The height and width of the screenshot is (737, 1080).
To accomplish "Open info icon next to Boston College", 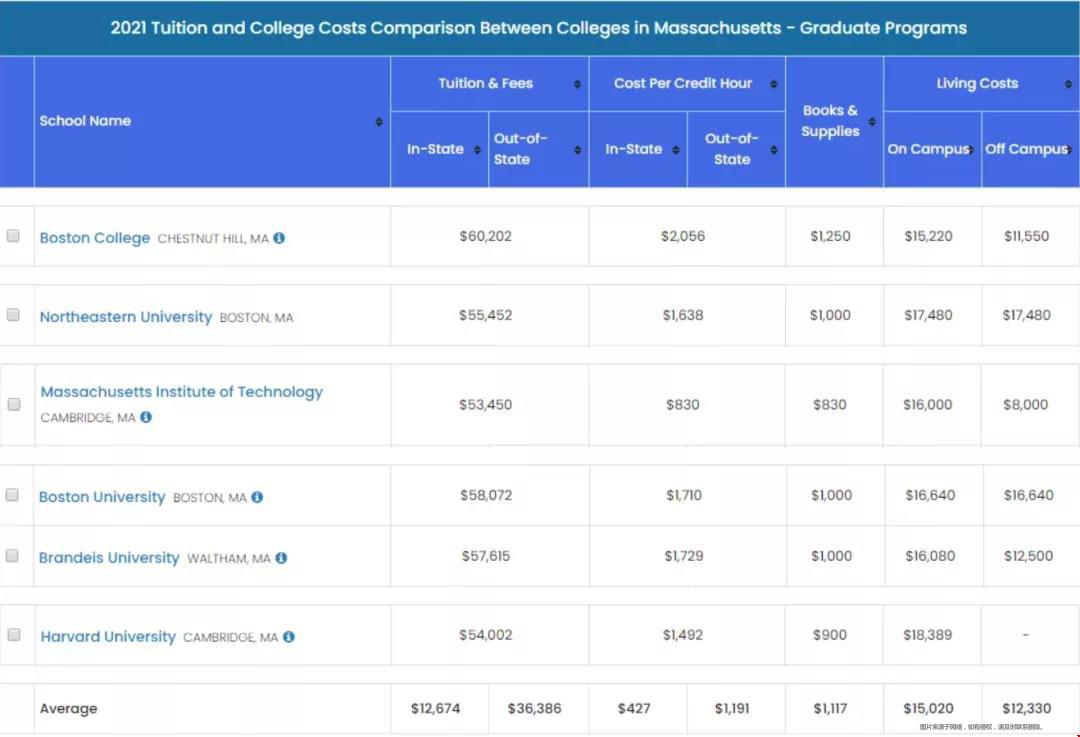I will (279, 238).
